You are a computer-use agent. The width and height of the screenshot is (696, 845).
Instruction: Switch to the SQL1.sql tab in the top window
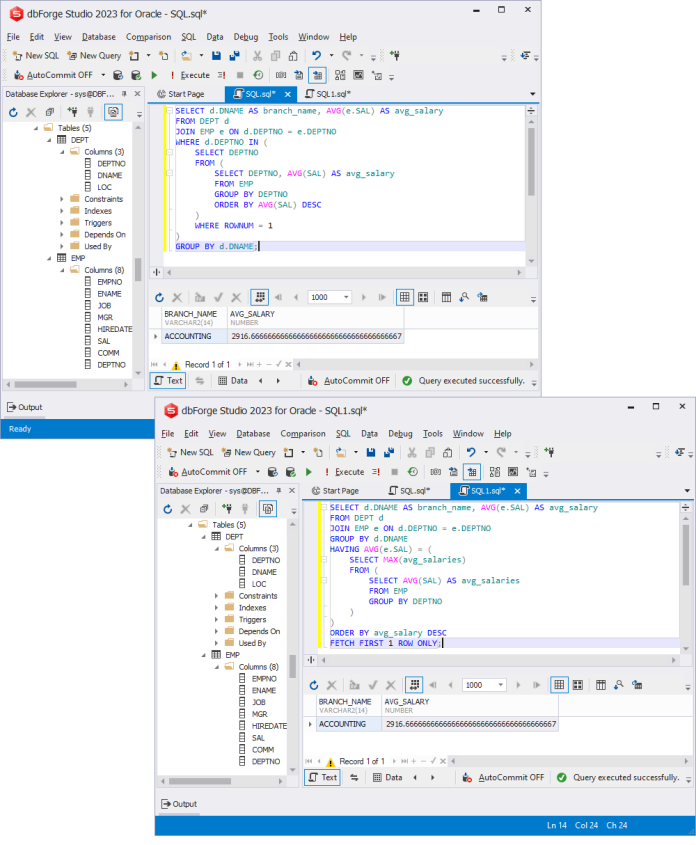(x=328, y=94)
